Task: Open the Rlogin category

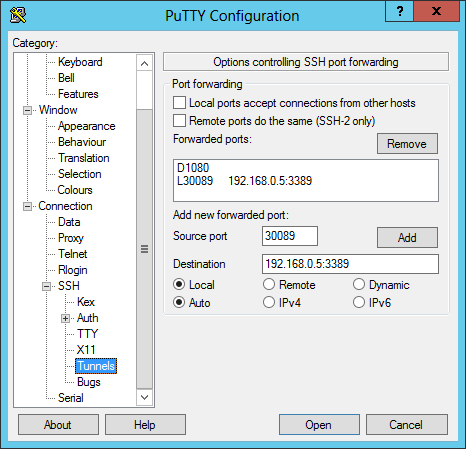Action: (x=73, y=270)
